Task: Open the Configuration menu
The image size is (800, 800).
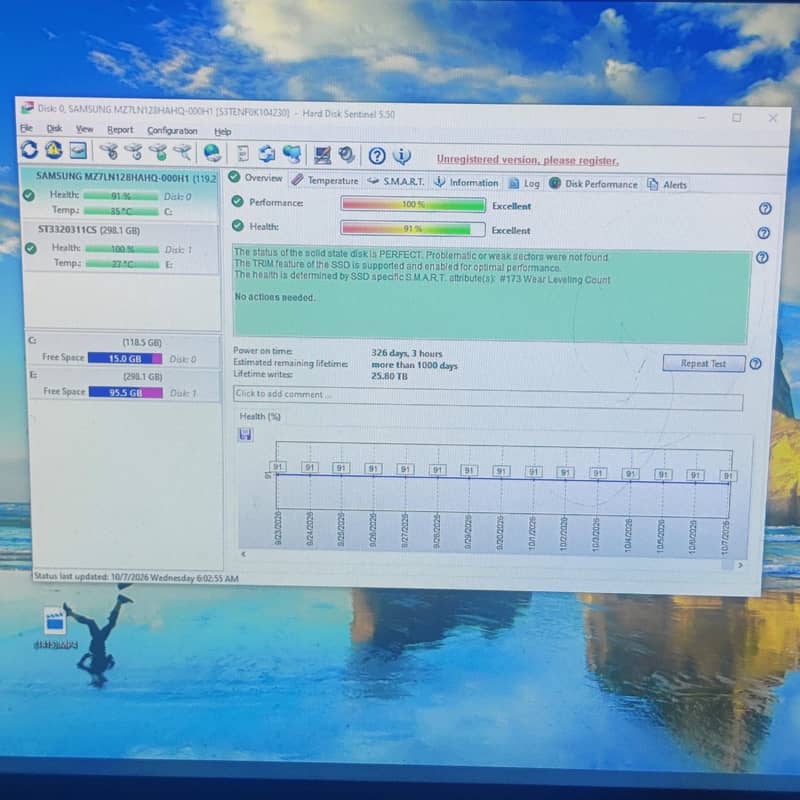Action: (x=172, y=131)
